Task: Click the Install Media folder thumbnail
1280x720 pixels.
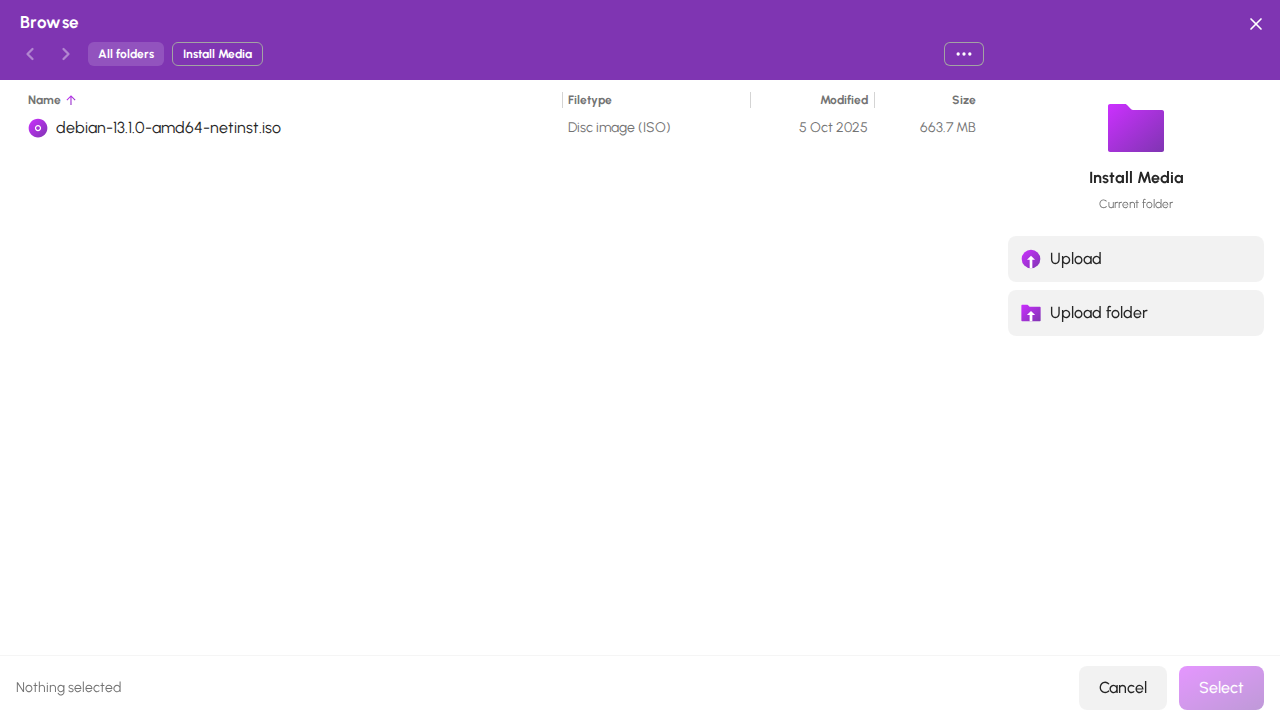Action: [x=1136, y=128]
